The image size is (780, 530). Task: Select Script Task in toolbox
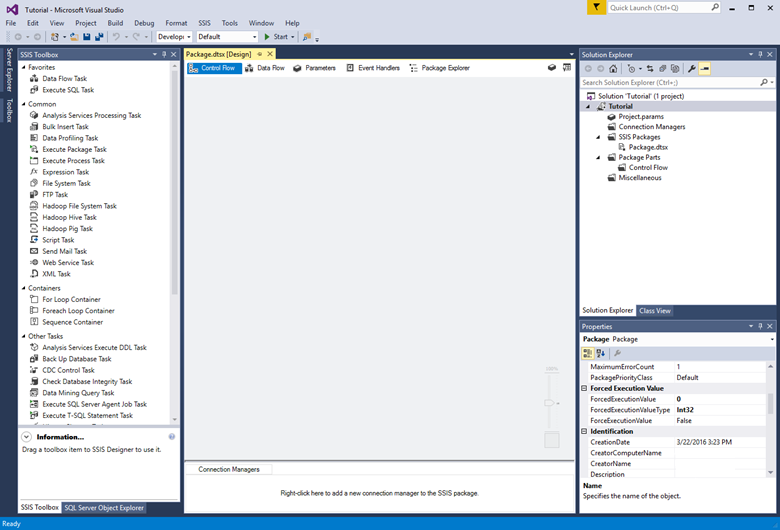point(58,240)
